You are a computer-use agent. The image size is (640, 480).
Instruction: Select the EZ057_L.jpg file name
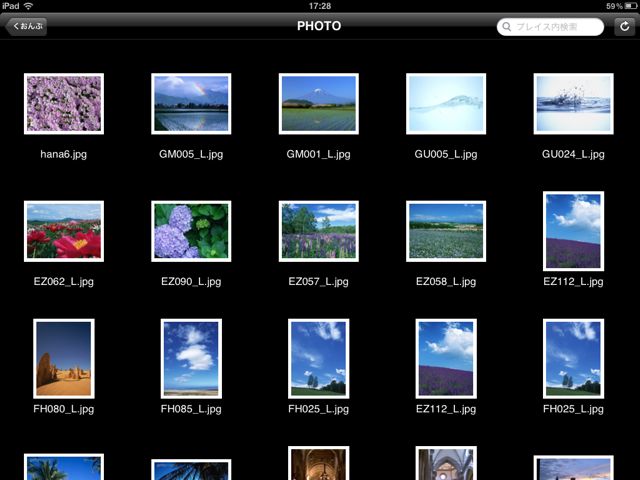click(318, 282)
